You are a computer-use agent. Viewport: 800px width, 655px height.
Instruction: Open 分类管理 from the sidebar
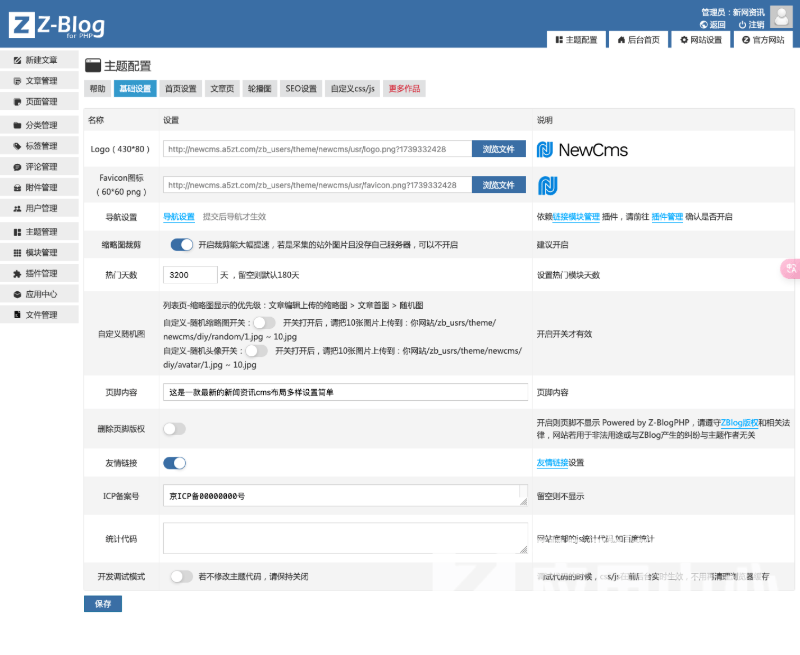click(40, 125)
